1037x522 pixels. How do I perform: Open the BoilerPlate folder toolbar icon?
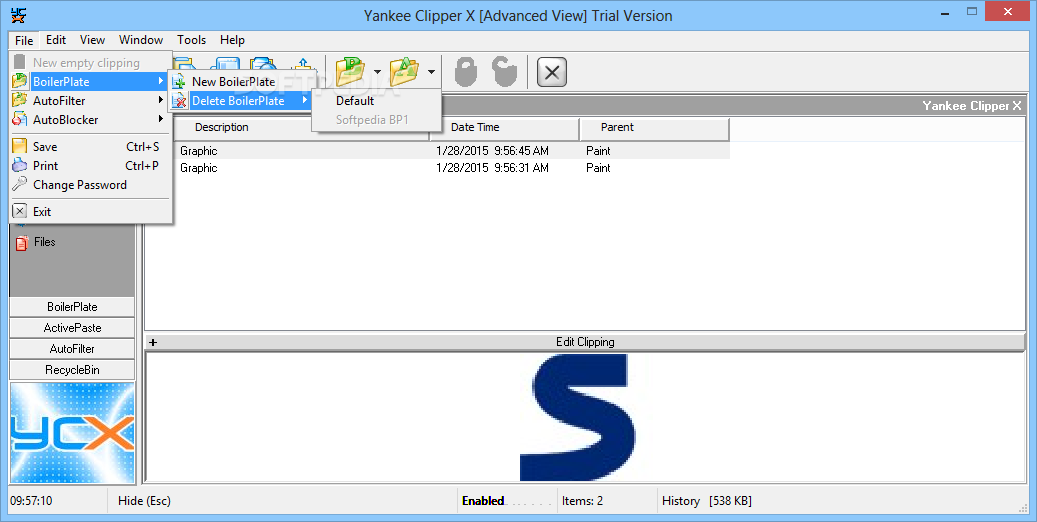pyautogui.click(x=350, y=71)
